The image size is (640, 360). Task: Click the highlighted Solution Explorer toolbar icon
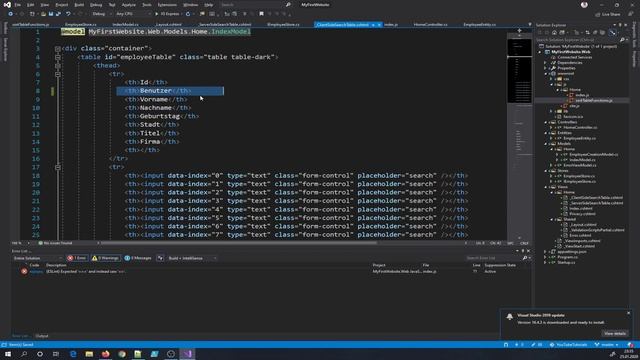tap(612, 32)
